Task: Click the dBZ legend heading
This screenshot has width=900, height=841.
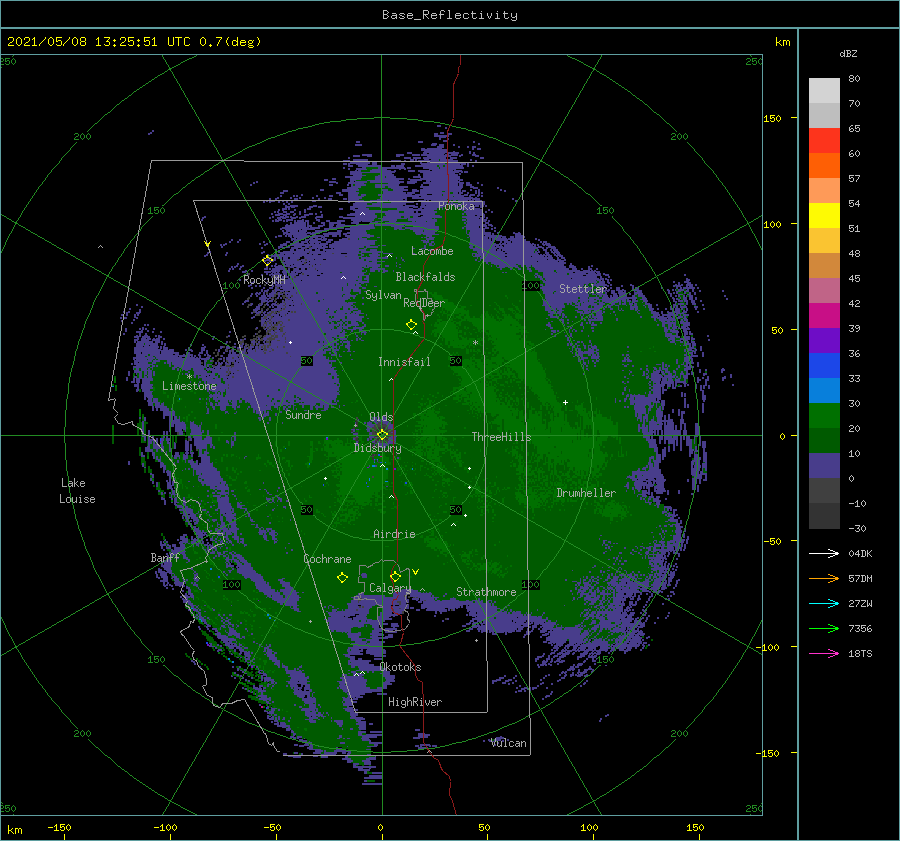Action: [848, 53]
